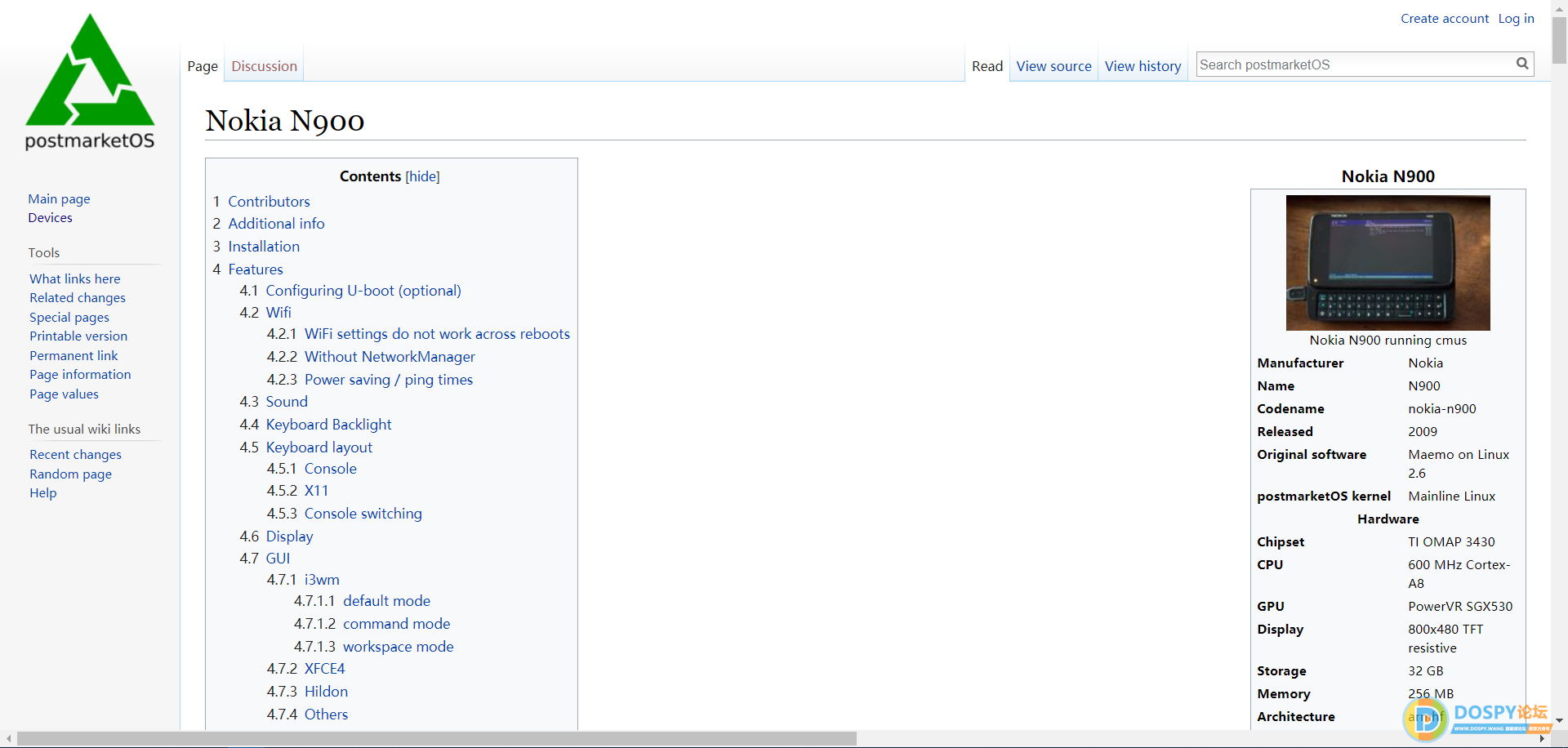Jump to the XFCE4 section
The image size is (1568, 748).
pyautogui.click(x=324, y=669)
